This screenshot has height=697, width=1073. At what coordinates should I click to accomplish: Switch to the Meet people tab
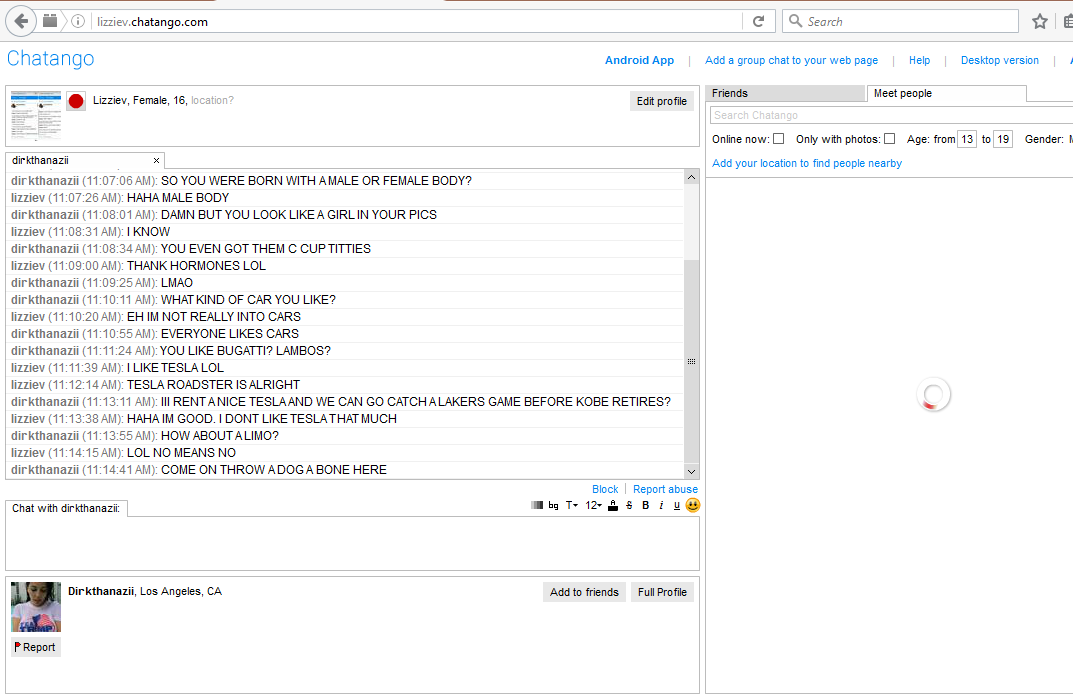[x=946, y=93]
